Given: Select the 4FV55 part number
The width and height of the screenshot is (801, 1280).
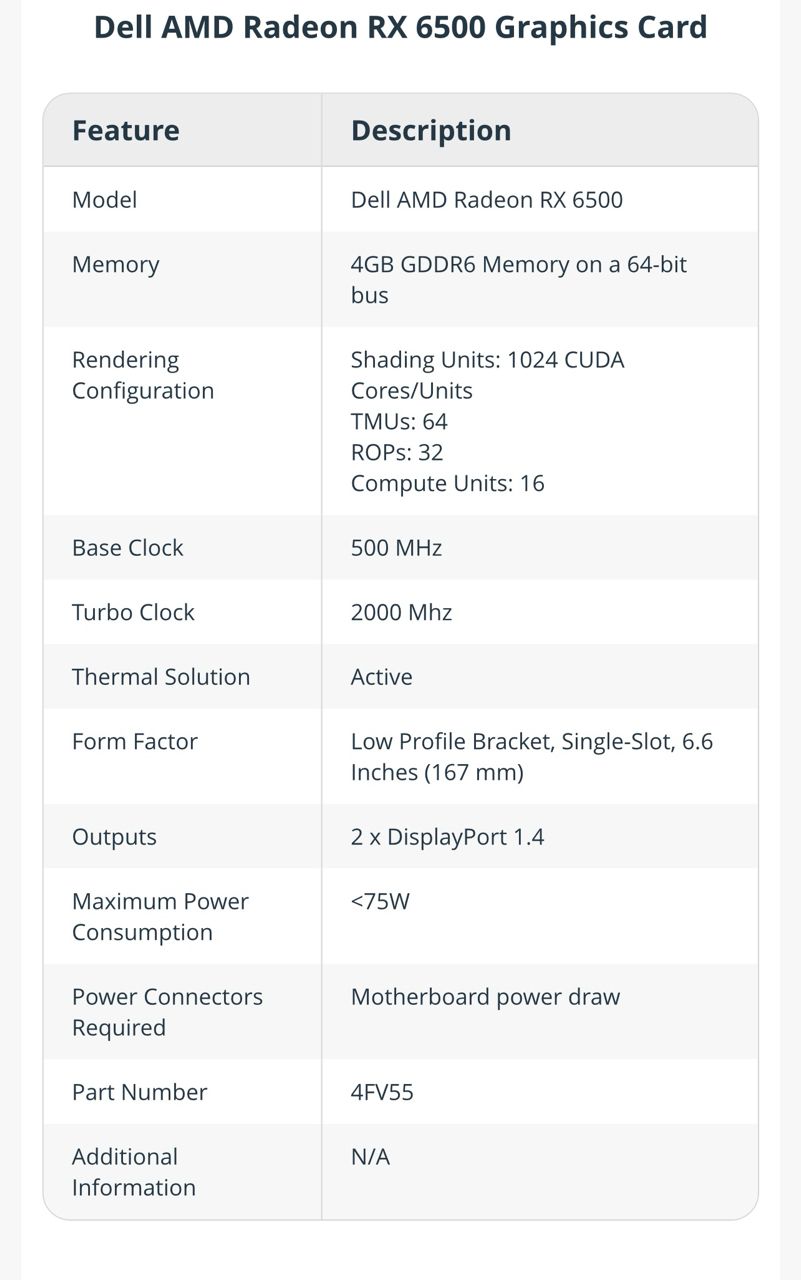Looking at the screenshot, I should (382, 1092).
